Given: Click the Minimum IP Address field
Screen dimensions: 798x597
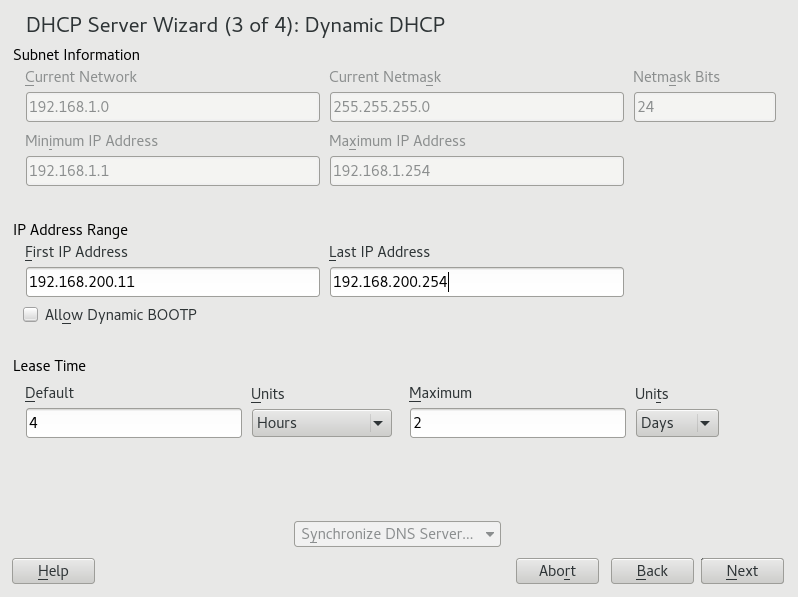Looking at the screenshot, I should coord(172,171).
